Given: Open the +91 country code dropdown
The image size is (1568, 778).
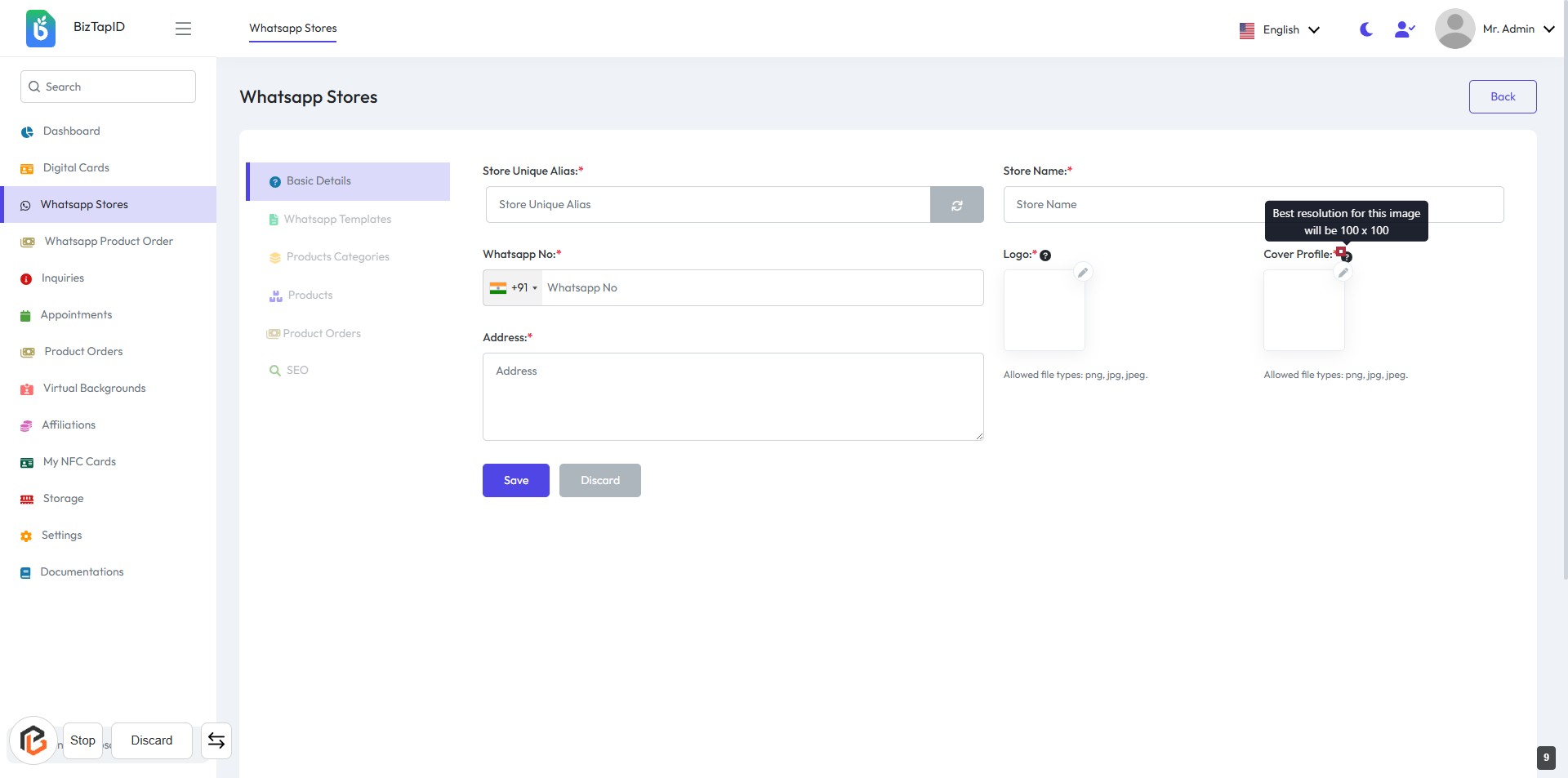Looking at the screenshot, I should (514, 288).
